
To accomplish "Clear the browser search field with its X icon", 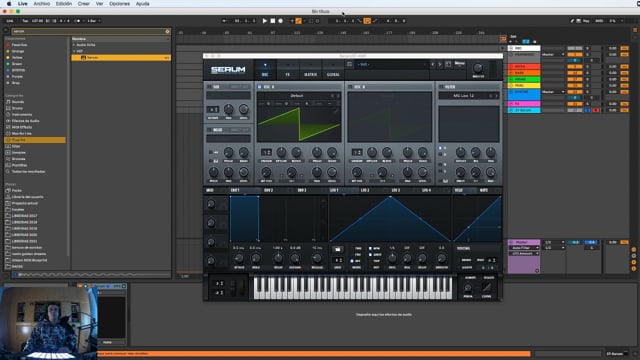I will tap(167, 31).
